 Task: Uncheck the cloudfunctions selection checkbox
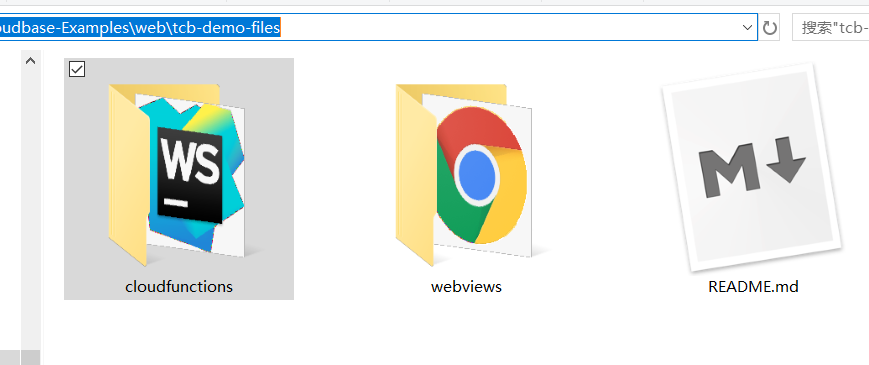(77, 69)
